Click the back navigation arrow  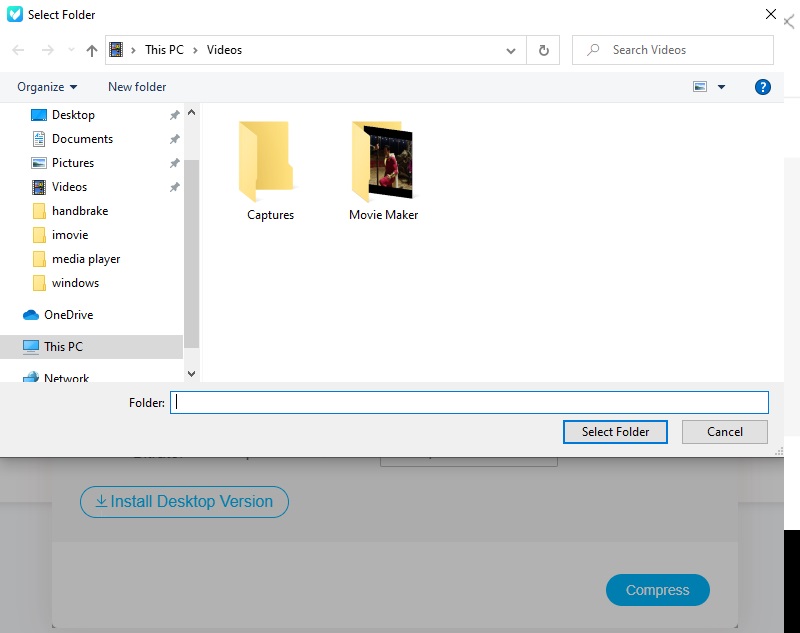coord(17,49)
